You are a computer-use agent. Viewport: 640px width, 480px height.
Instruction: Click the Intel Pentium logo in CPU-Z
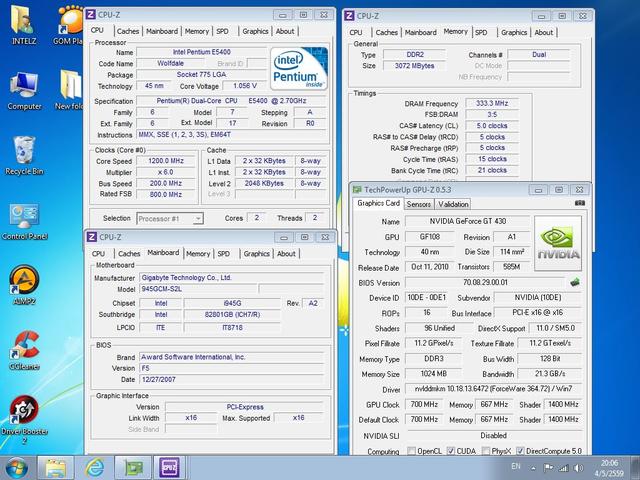coord(299,68)
